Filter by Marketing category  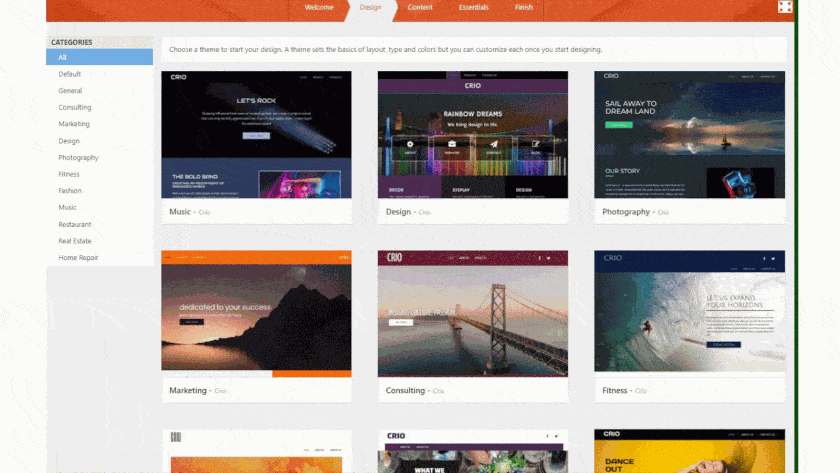(74, 124)
